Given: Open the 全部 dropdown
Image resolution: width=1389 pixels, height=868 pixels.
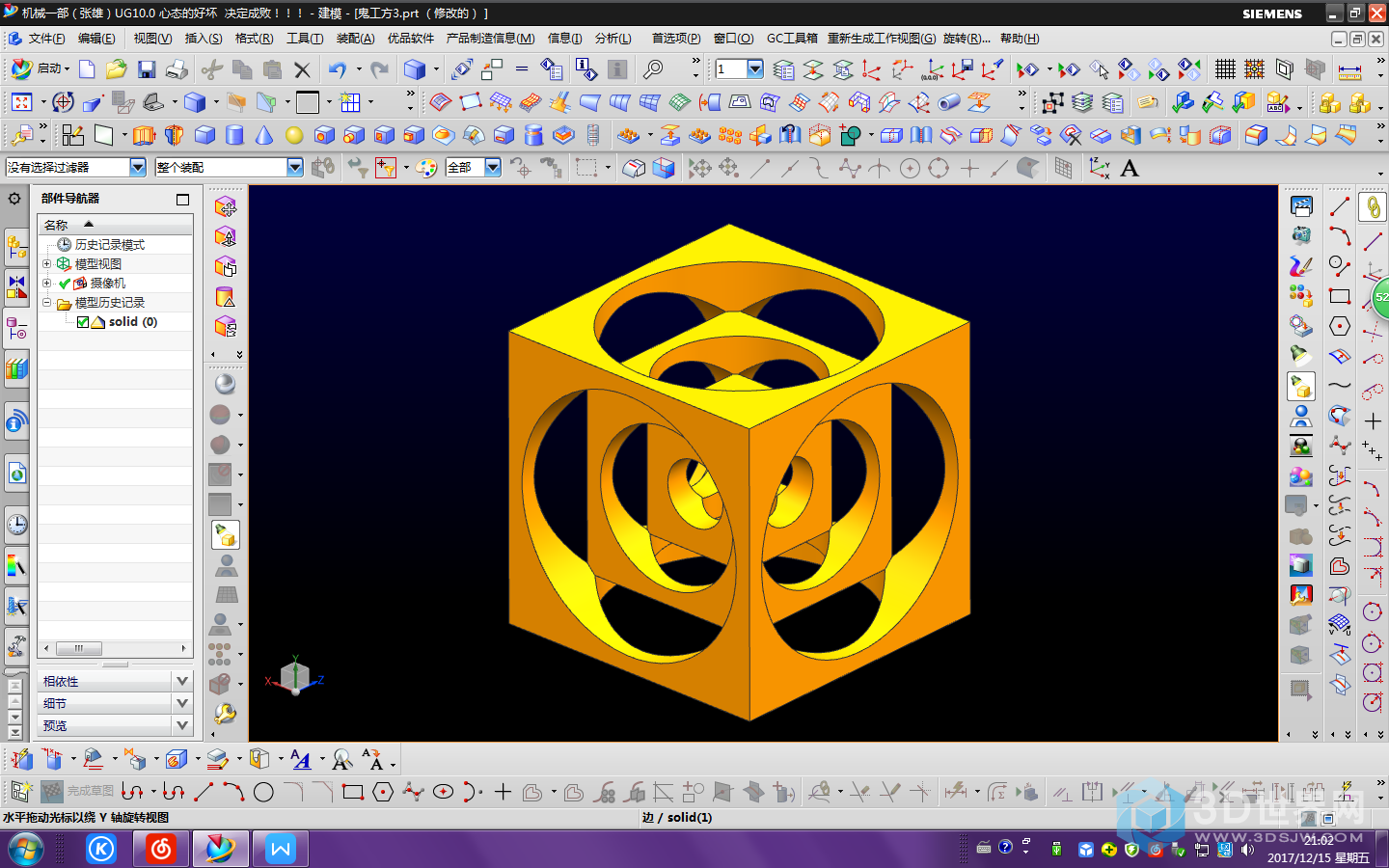Looking at the screenshot, I should [x=493, y=168].
